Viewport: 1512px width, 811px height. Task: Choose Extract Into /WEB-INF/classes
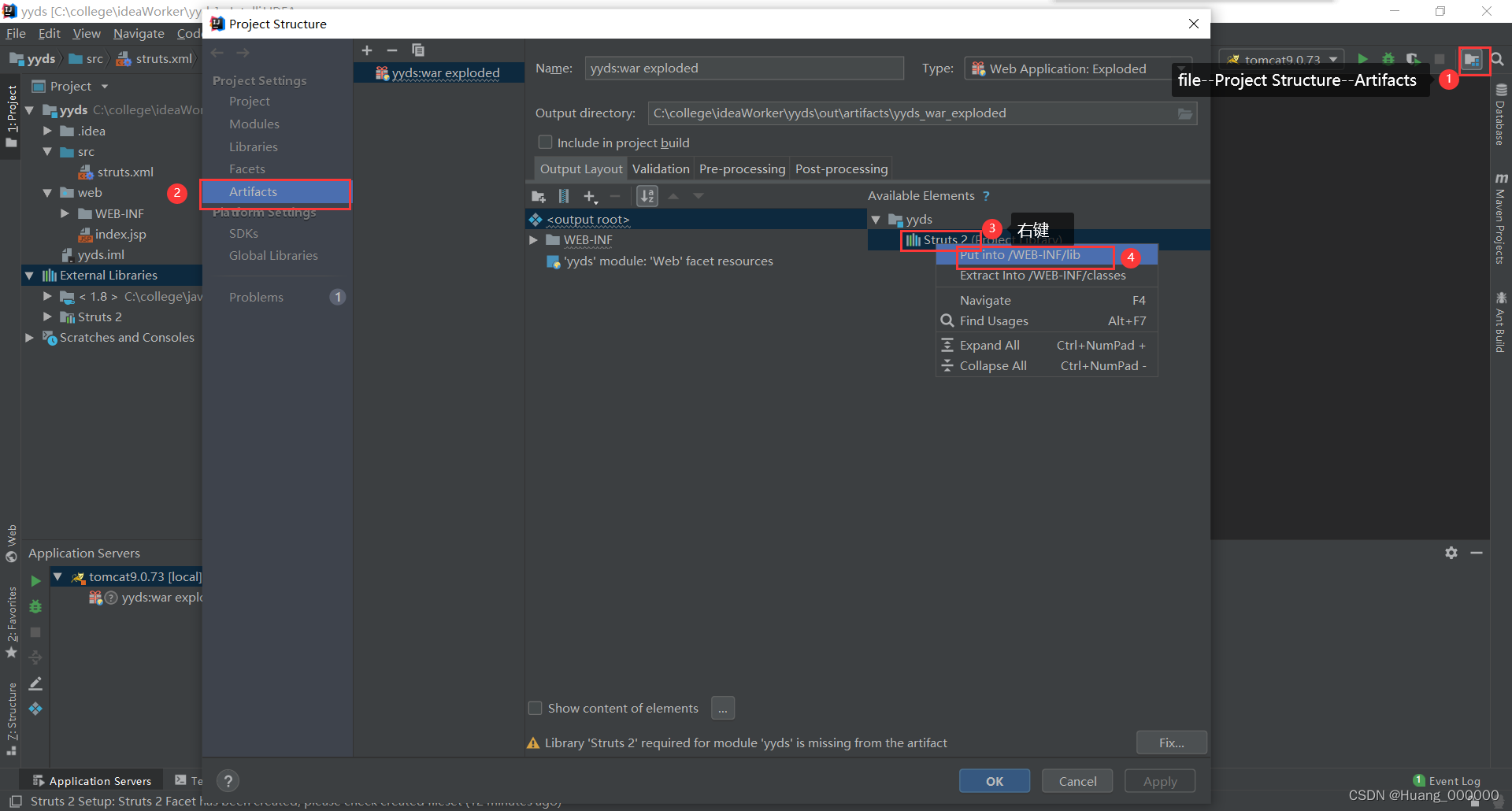tap(1047, 276)
